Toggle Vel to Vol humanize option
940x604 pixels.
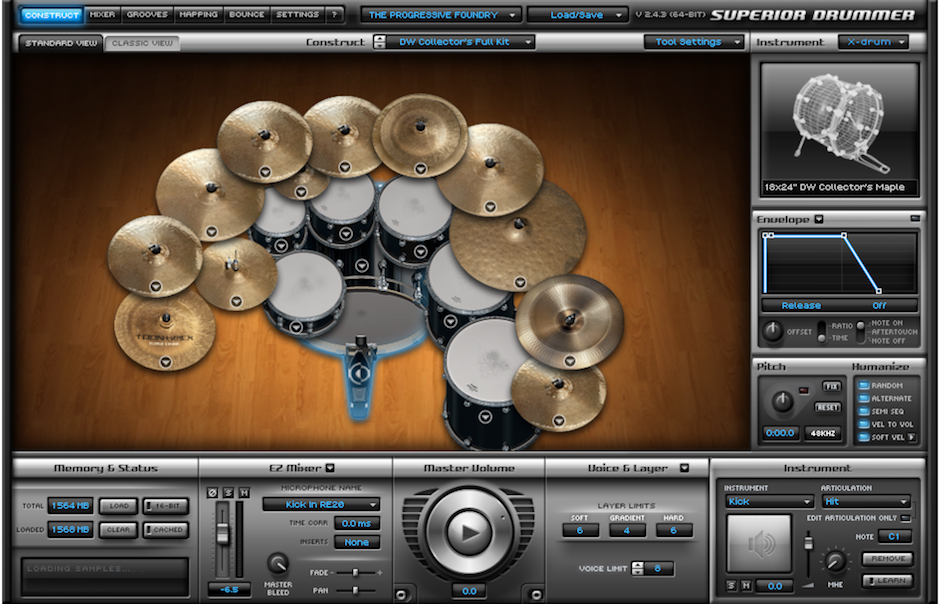pos(863,424)
